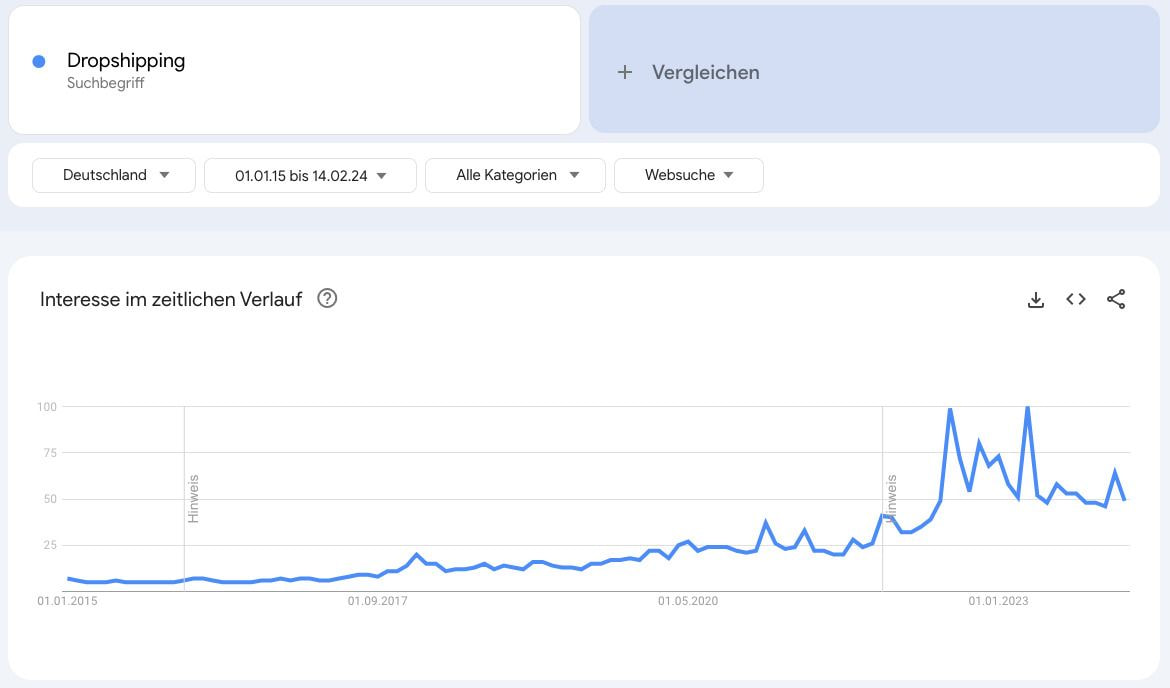This screenshot has height=688, width=1170.
Task: Click the first Hinweis marker near 2016
Action: click(x=193, y=498)
